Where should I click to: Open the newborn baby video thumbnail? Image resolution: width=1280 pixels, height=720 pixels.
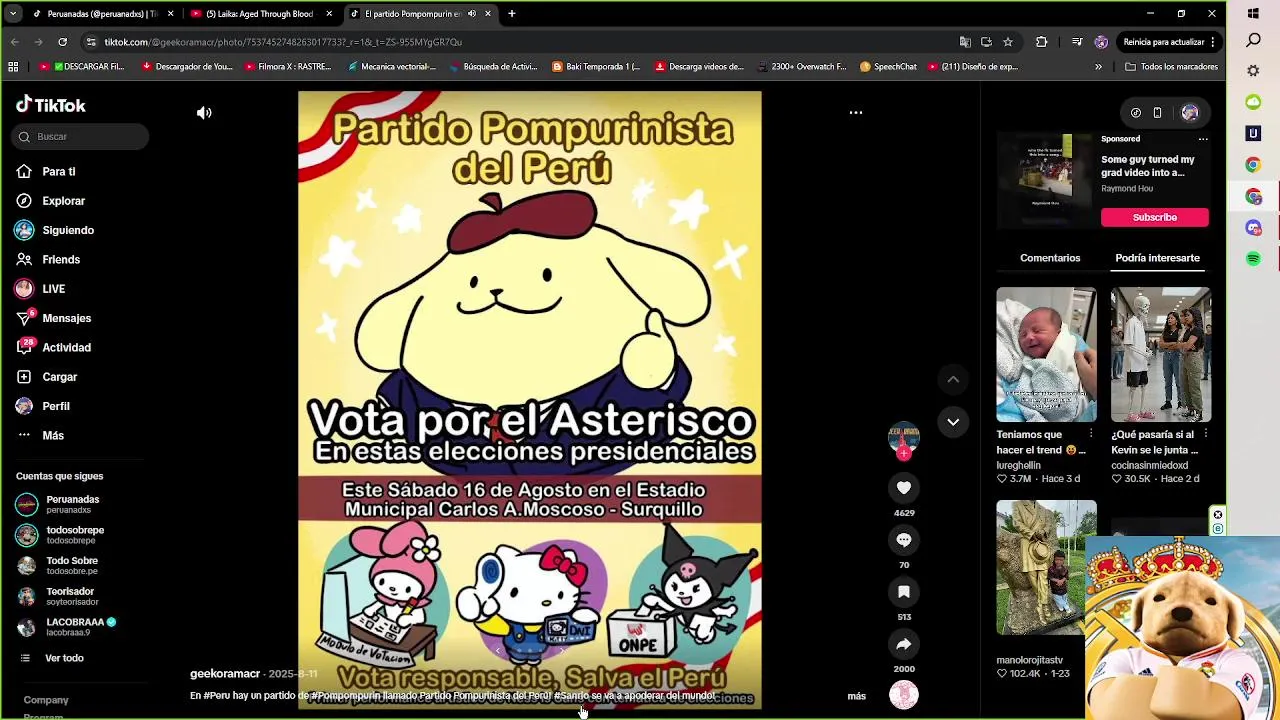click(x=1046, y=355)
